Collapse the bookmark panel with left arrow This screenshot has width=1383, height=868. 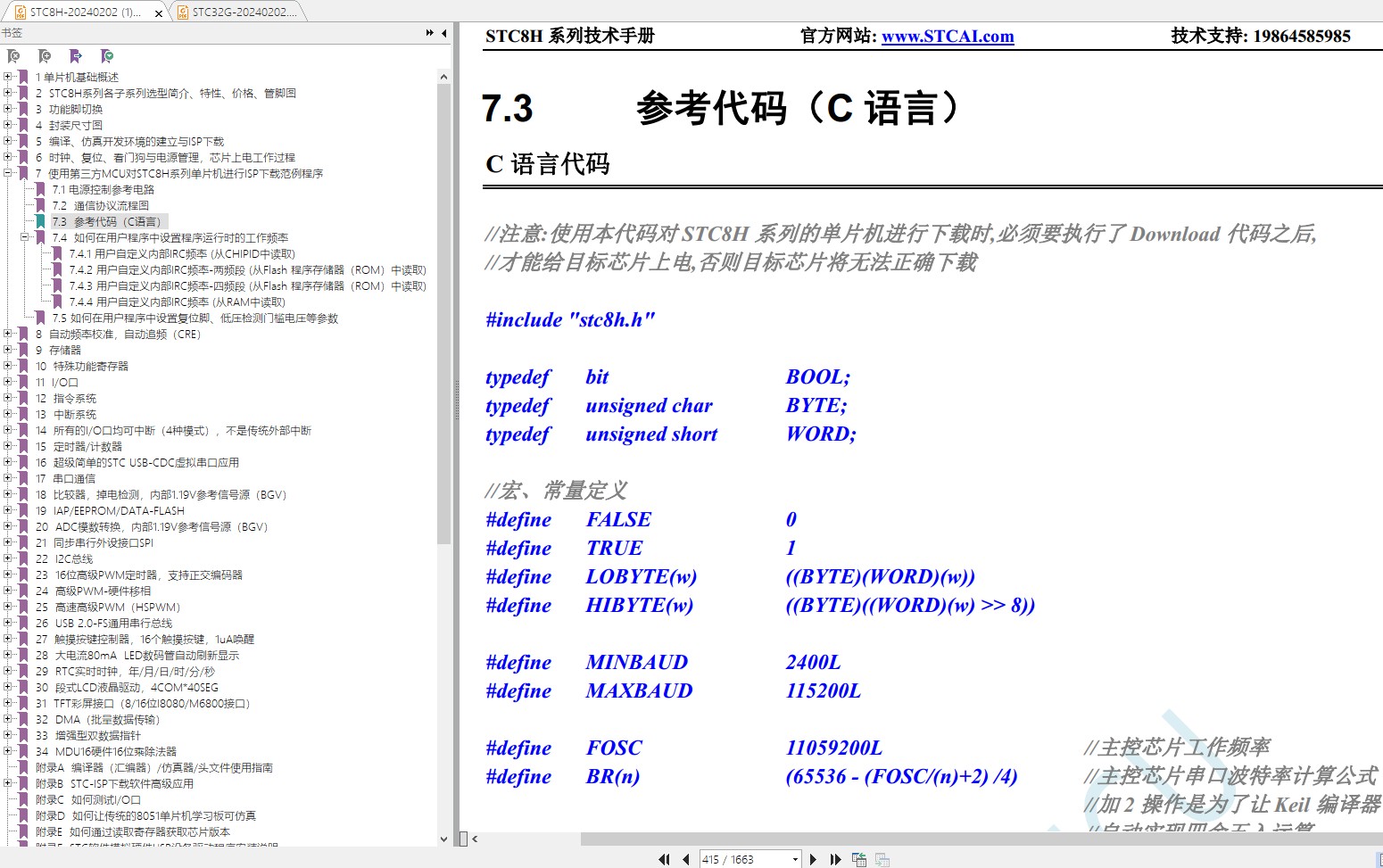[x=444, y=33]
